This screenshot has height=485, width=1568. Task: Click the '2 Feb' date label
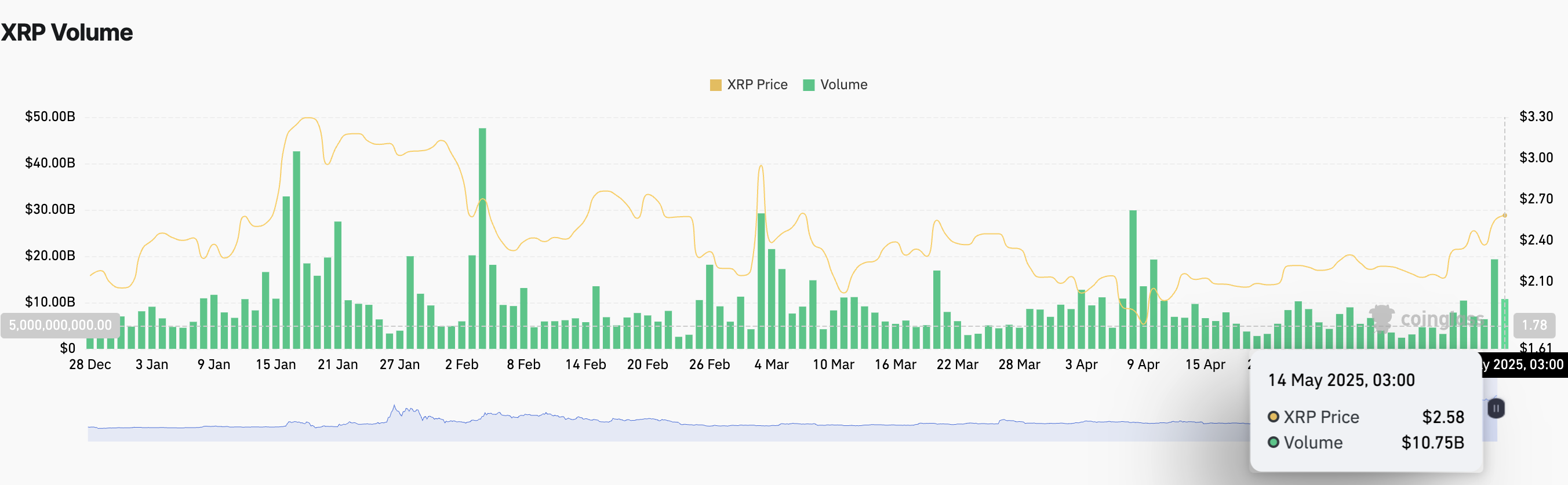point(461,364)
